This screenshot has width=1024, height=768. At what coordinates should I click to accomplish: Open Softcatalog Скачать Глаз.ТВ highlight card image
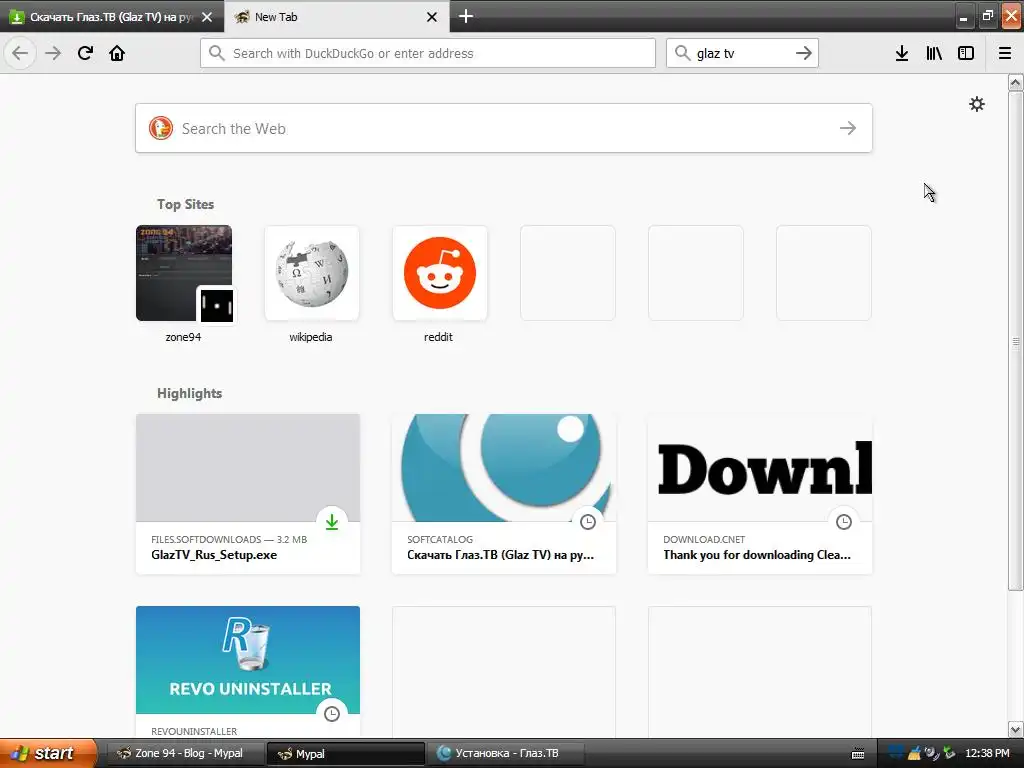[504, 468]
